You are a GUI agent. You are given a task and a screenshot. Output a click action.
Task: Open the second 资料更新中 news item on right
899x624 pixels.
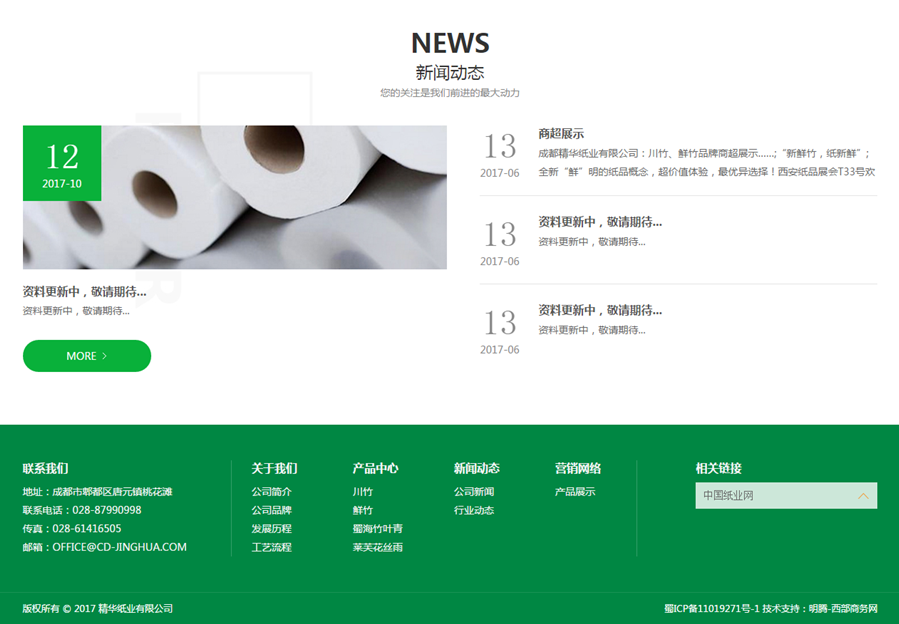click(x=599, y=222)
